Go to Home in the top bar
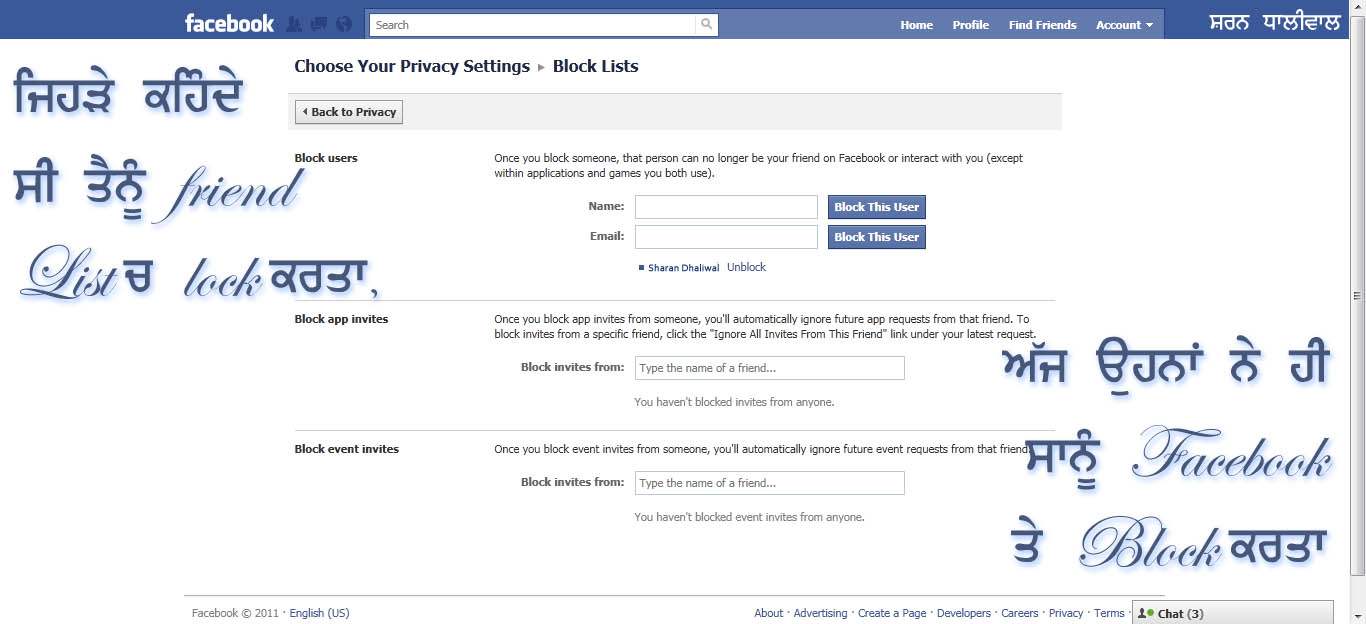 916,25
